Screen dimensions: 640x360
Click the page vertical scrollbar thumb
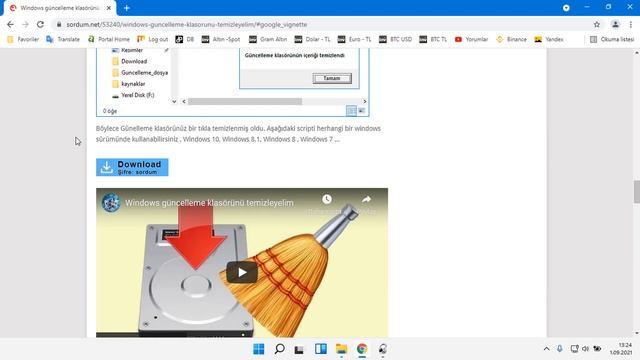(636, 192)
